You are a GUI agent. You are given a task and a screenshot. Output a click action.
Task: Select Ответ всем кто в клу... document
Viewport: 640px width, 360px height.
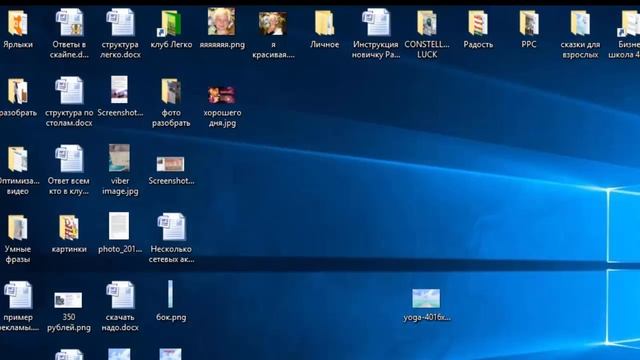click(x=69, y=159)
